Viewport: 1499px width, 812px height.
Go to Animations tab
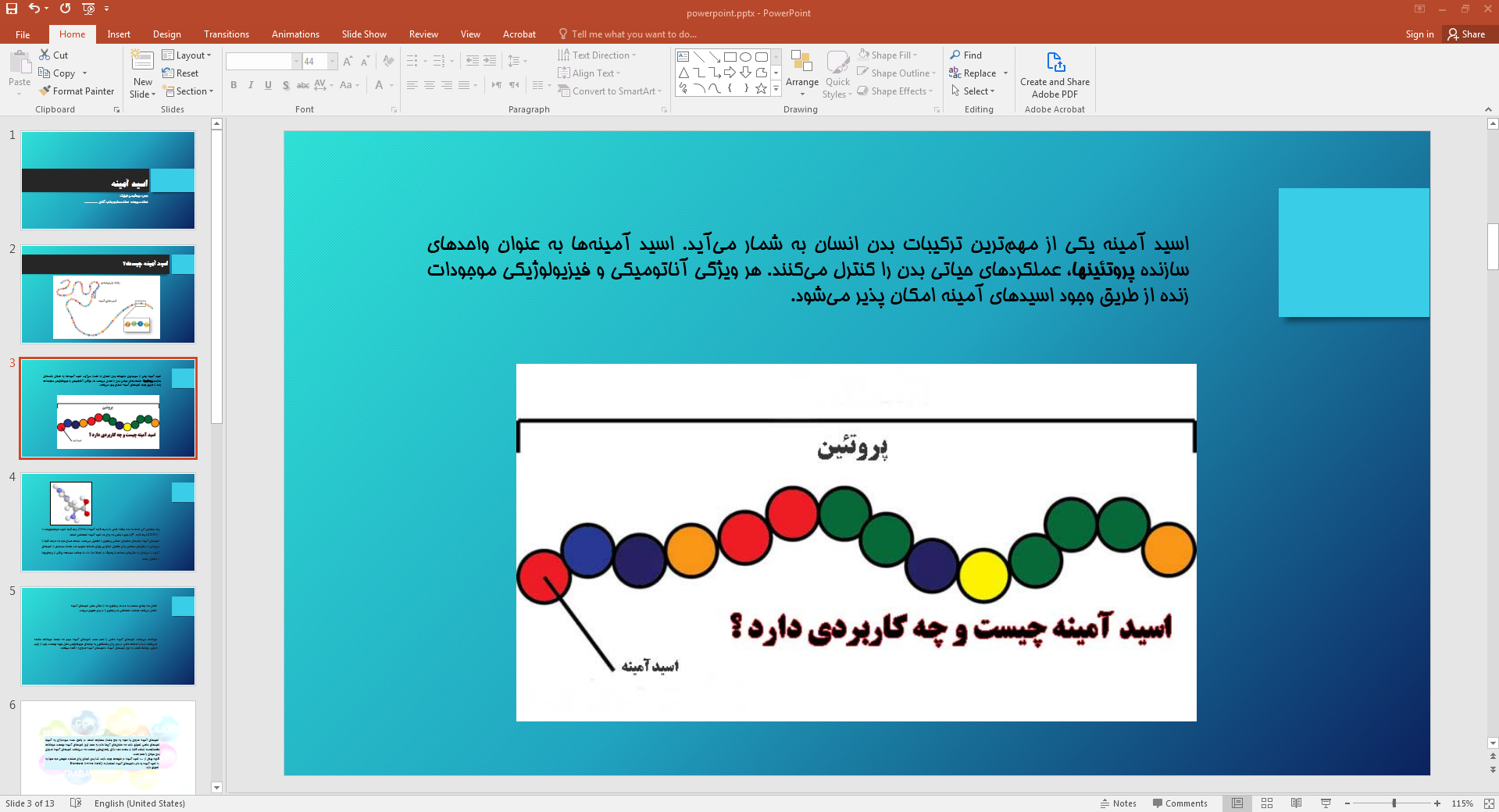tap(295, 34)
